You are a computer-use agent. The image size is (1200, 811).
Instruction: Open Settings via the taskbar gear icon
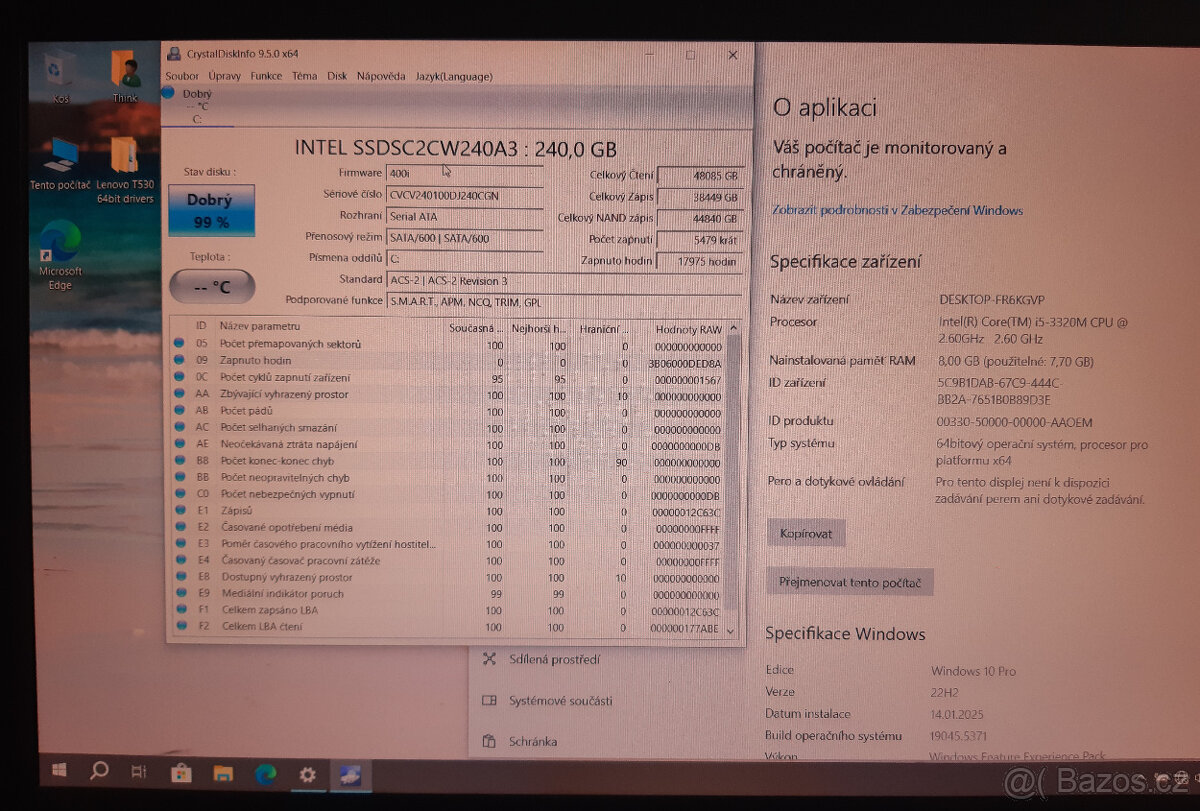click(x=308, y=773)
